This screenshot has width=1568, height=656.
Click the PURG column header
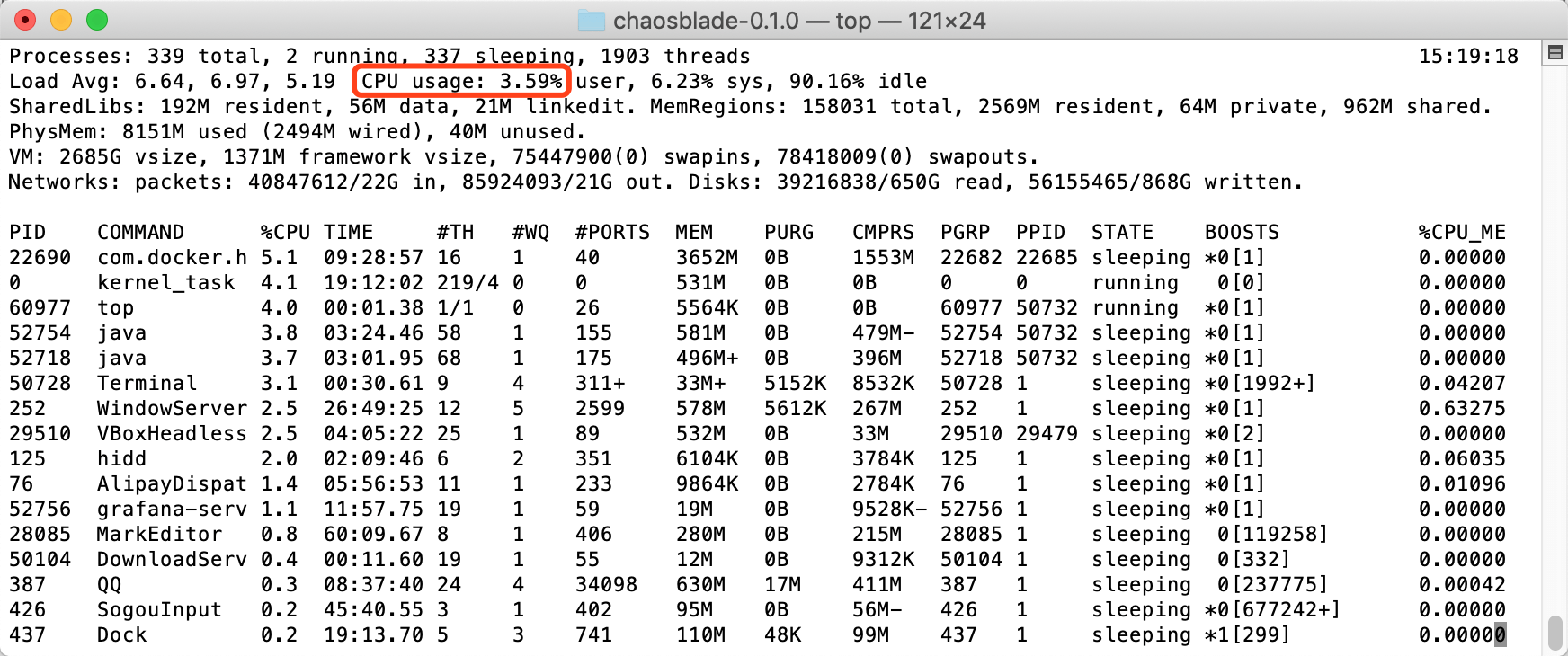(788, 233)
